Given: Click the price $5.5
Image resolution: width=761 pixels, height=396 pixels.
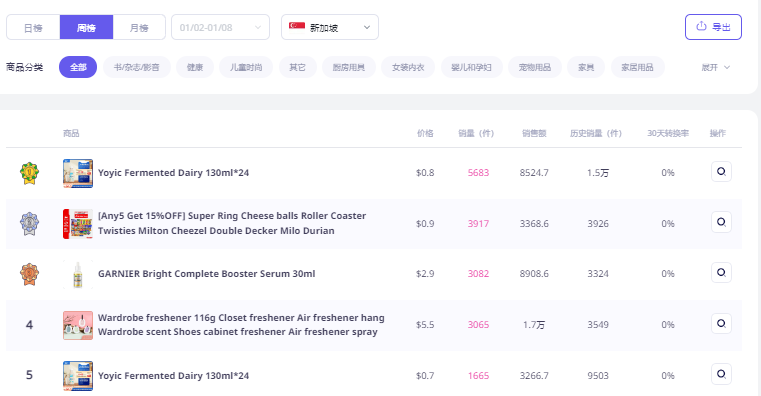Looking at the screenshot, I should [x=425, y=325].
